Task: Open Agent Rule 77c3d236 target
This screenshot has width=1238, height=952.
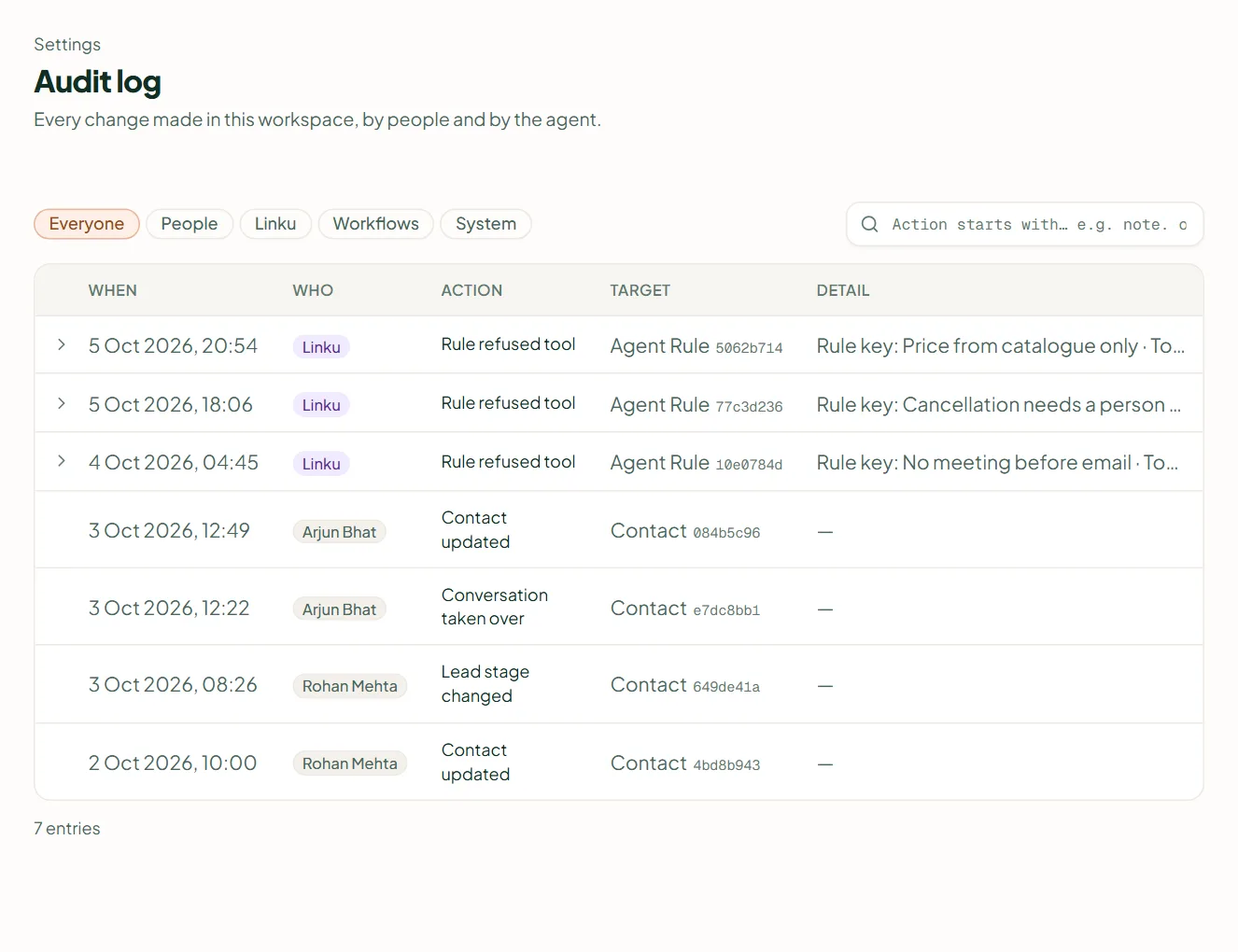Action: tap(696, 405)
